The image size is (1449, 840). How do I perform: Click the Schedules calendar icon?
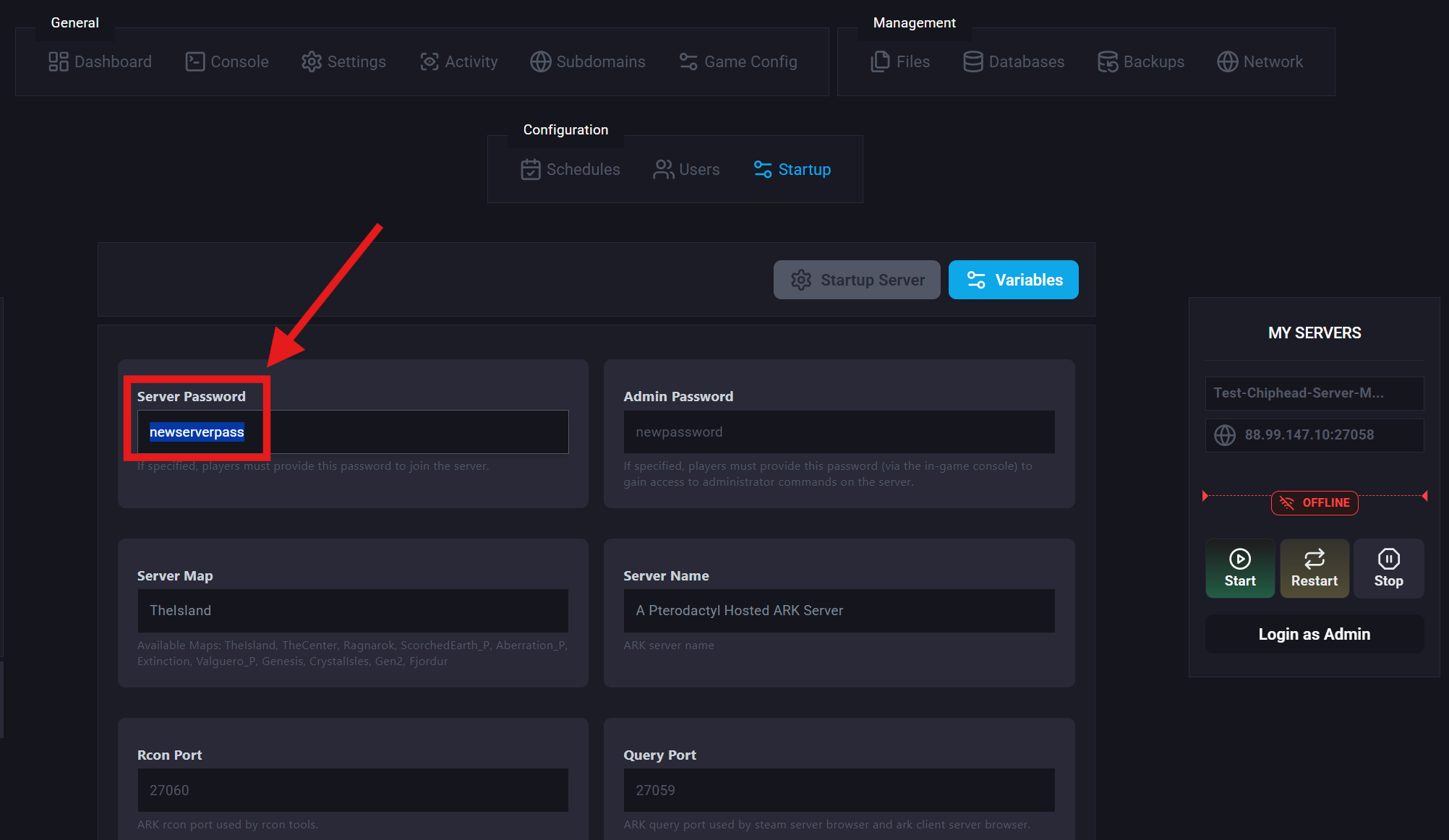pos(530,170)
